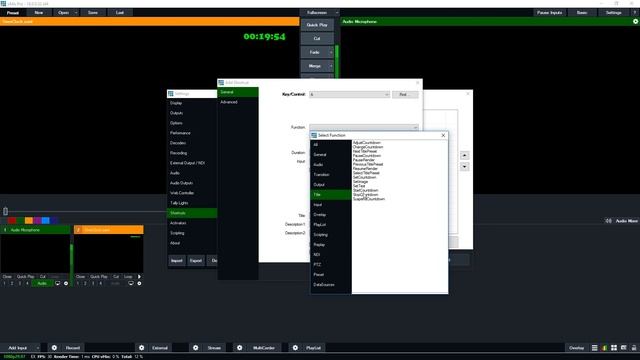Viewport: 640px width, 360px height.
Task: Click the Audio Mixer icon on the right
Action: (x=609, y=221)
